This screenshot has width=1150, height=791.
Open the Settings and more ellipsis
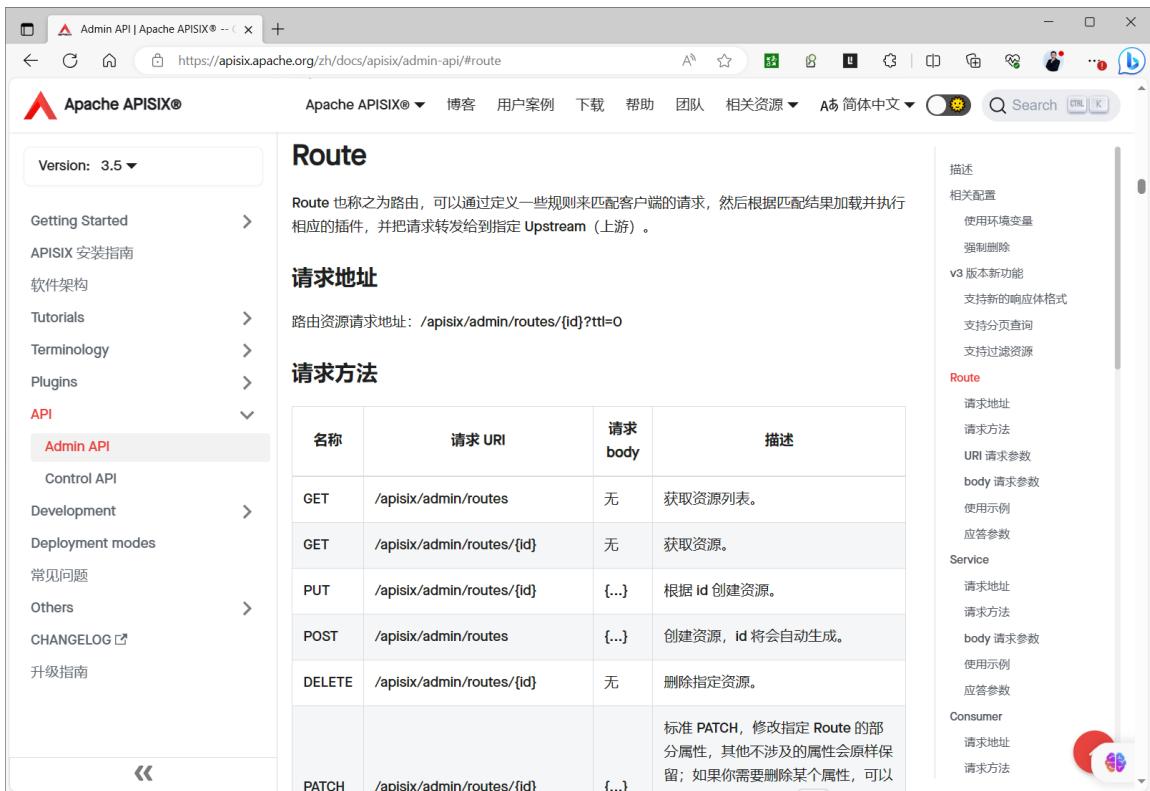(x=1094, y=62)
